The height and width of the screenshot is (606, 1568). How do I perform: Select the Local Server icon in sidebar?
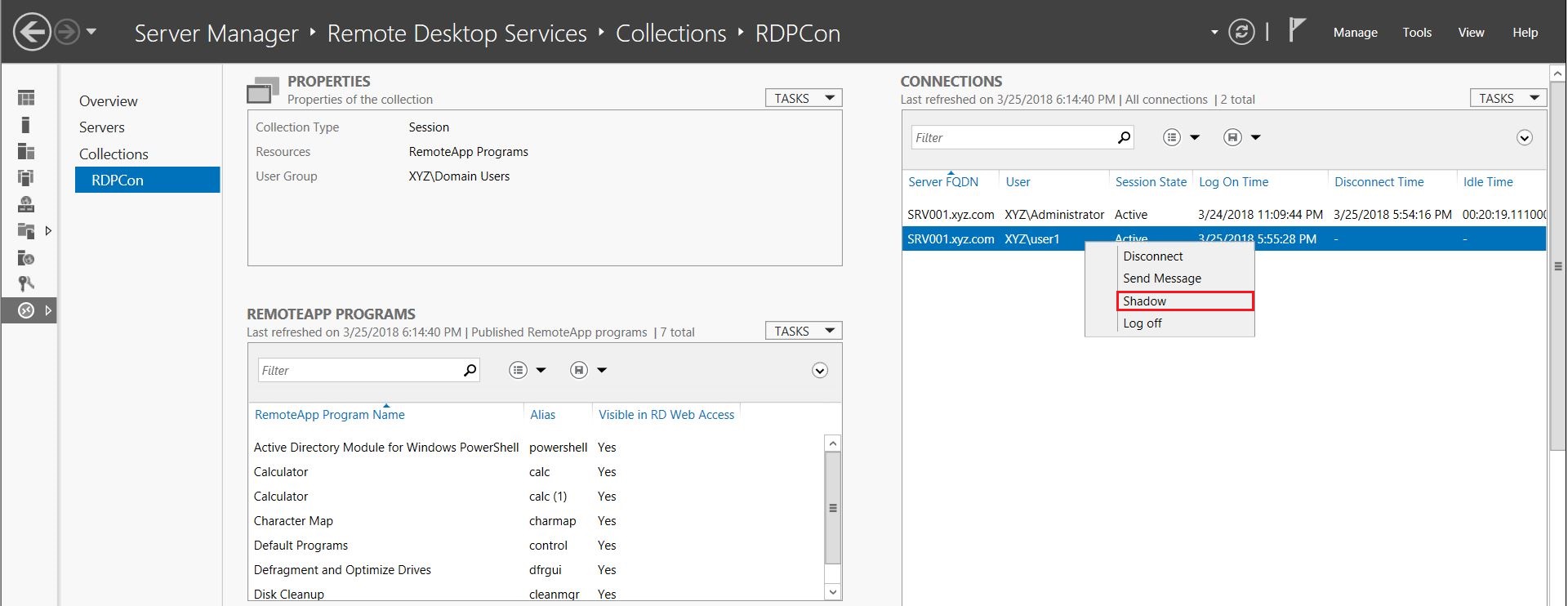(x=26, y=125)
